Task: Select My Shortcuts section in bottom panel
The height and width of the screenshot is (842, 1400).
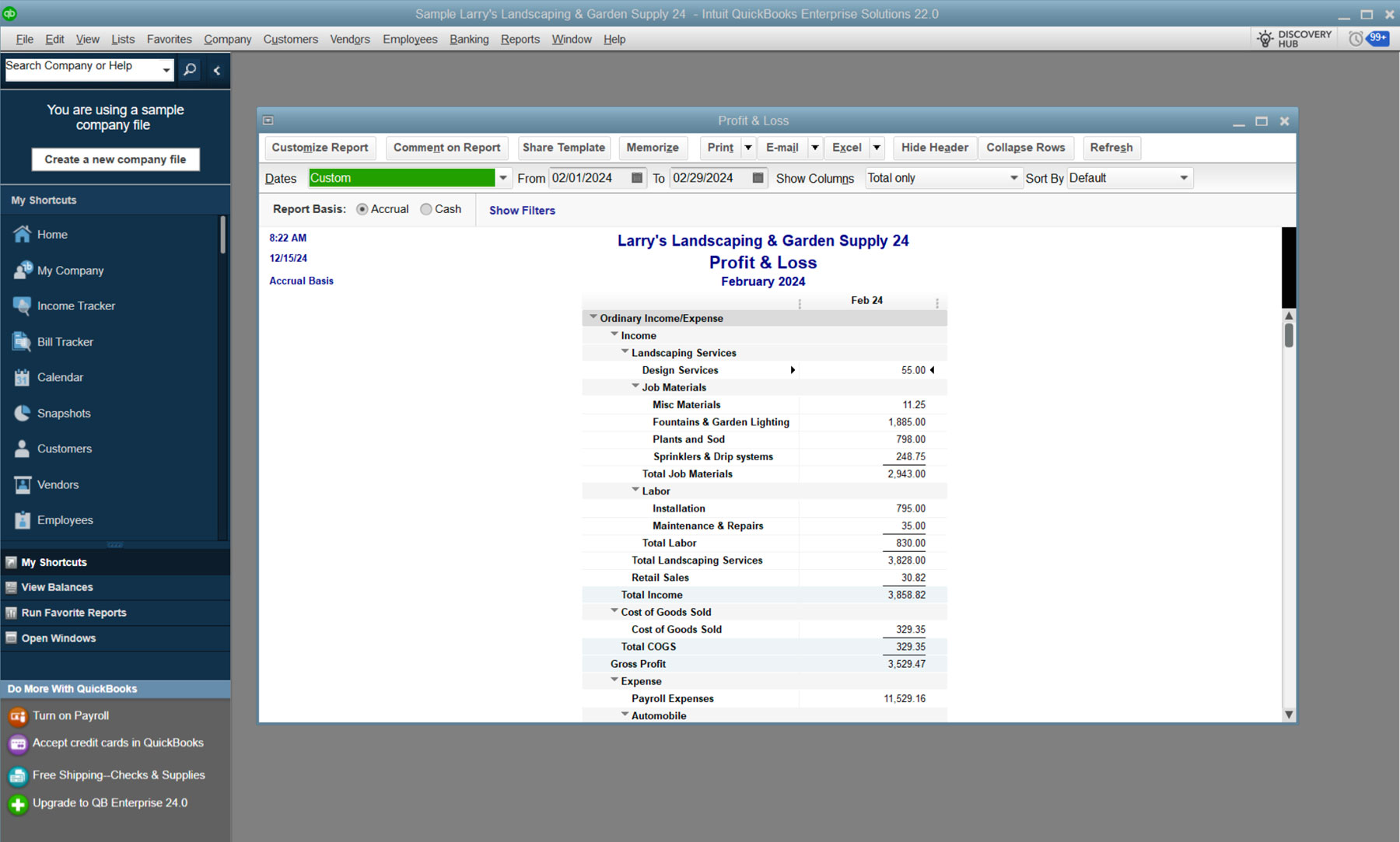Action: pos(115,562)
